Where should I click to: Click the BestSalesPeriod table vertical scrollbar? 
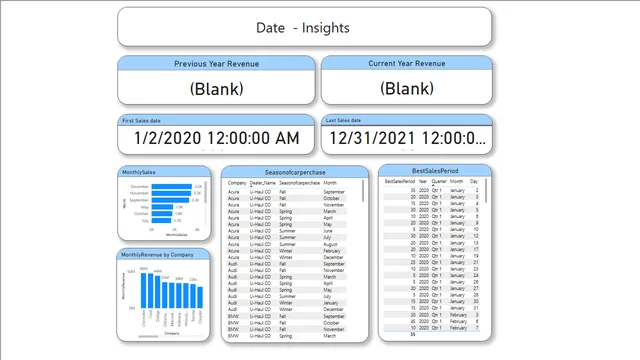[x=486, y=191]
